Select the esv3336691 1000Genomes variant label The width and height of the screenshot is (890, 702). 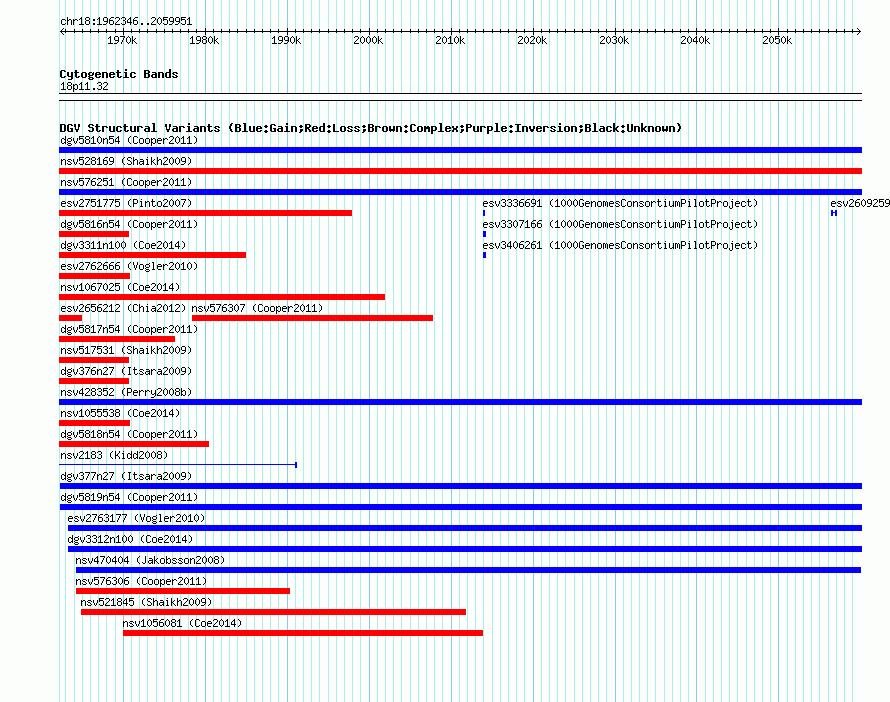click(620, 203)
